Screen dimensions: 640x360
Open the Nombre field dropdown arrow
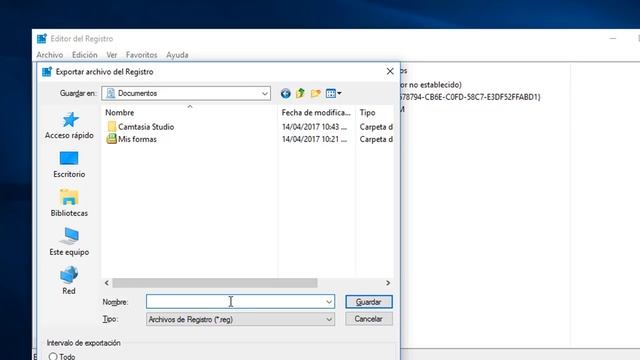tap(329, 302)
